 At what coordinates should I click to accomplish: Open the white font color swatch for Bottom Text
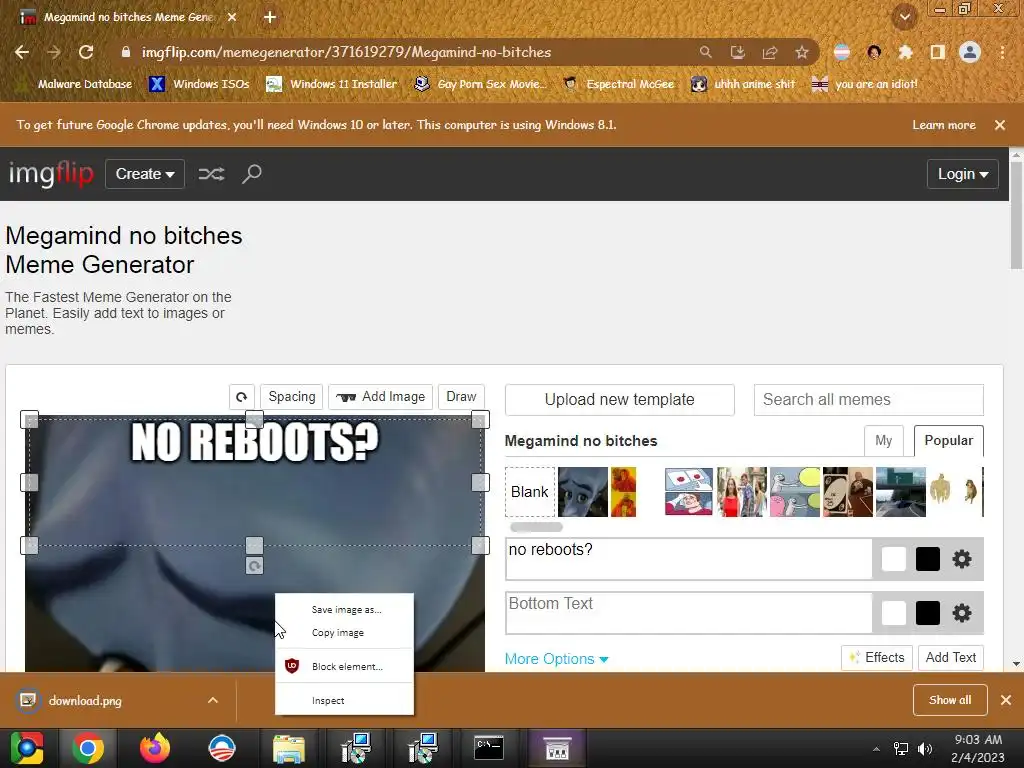click(893, 613)
